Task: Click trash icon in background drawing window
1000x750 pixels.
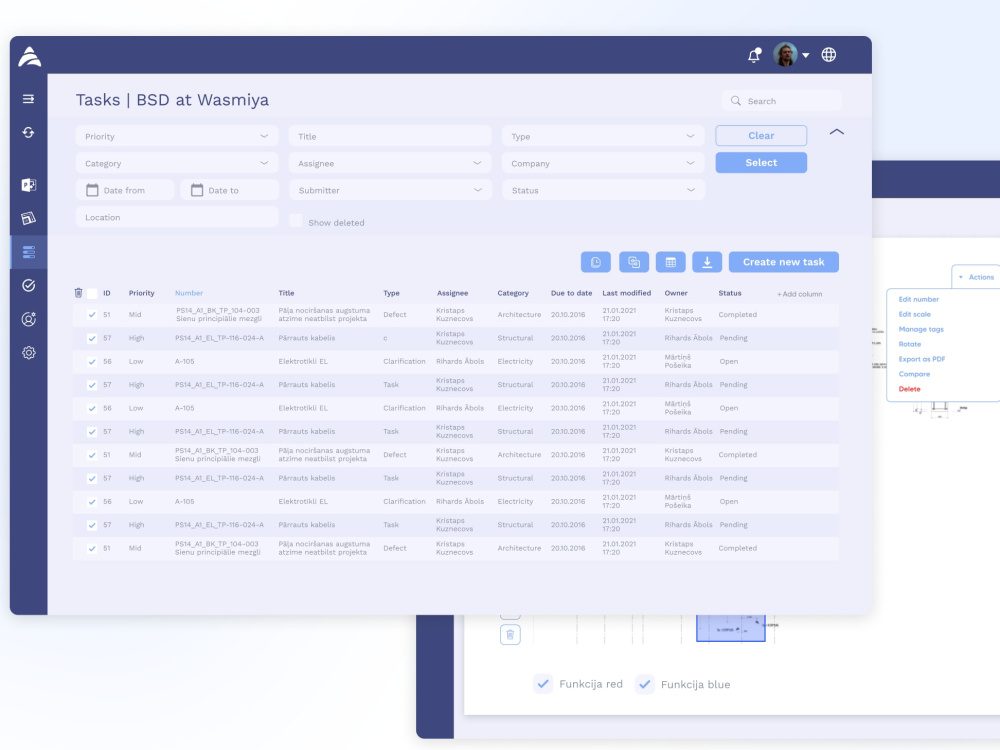Action: click(510, 635)
